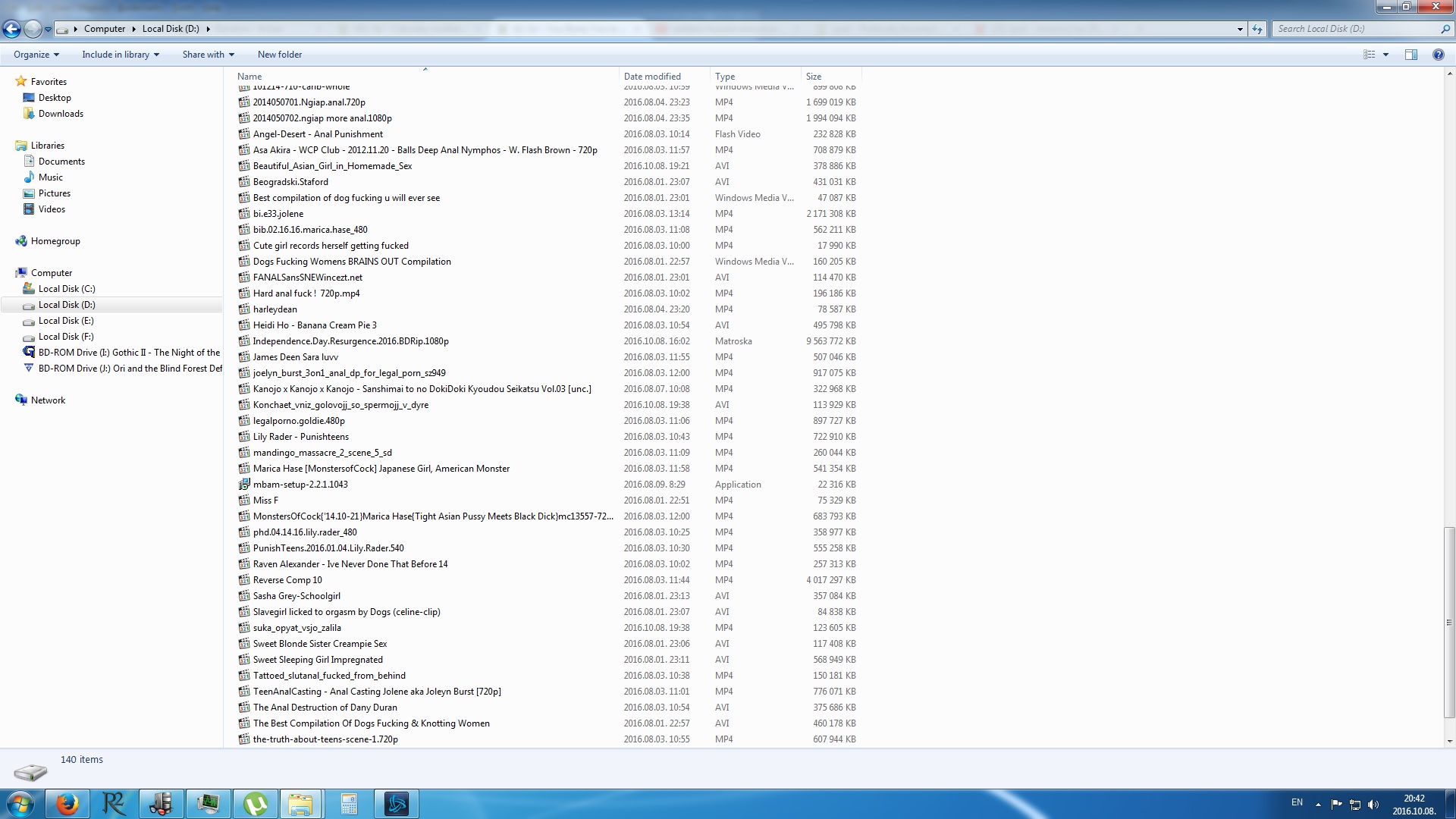Open Action Center flag tray icon
Viewport: 1456px width, 819px height.
pyautogui.click(x=1336, y=804)
